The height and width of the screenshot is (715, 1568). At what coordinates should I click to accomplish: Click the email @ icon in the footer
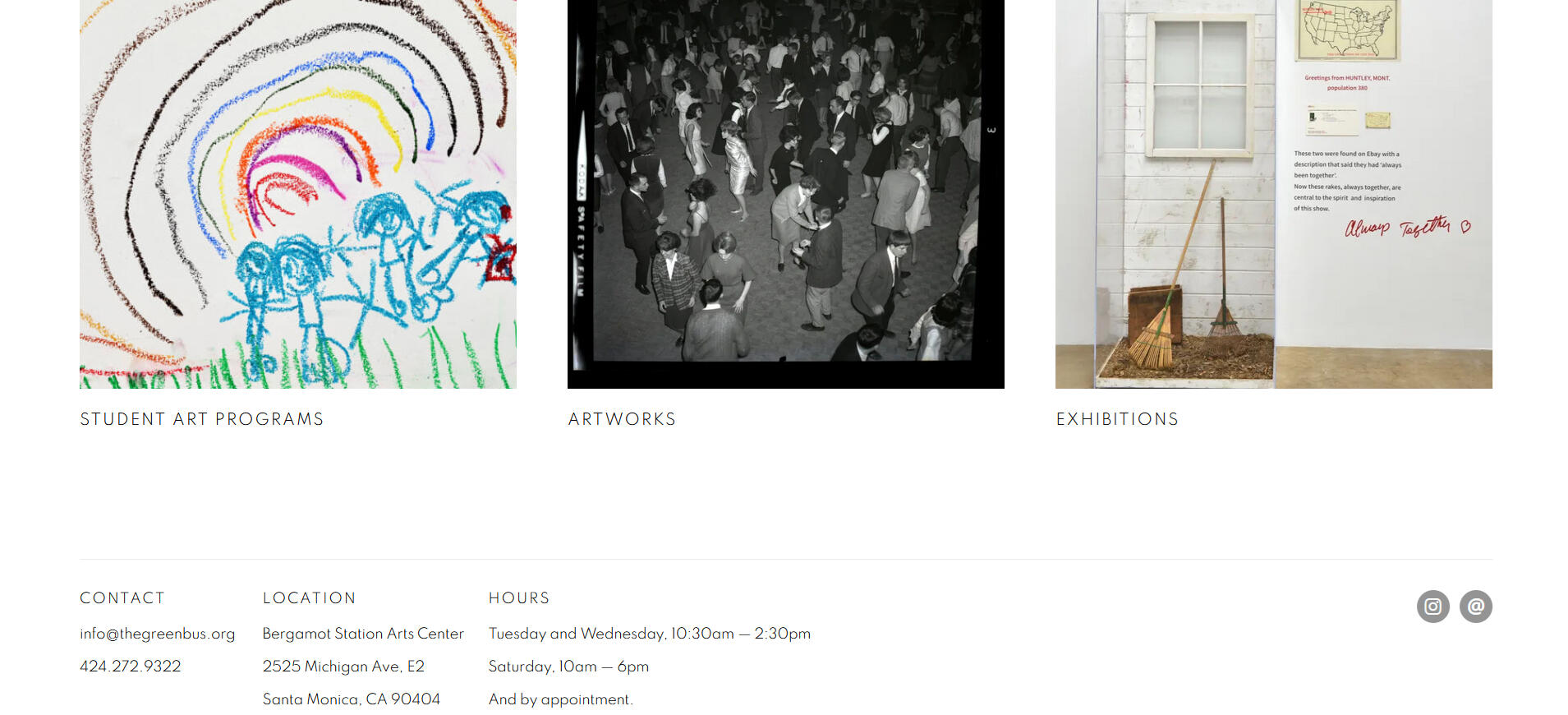click(1475, 607)
